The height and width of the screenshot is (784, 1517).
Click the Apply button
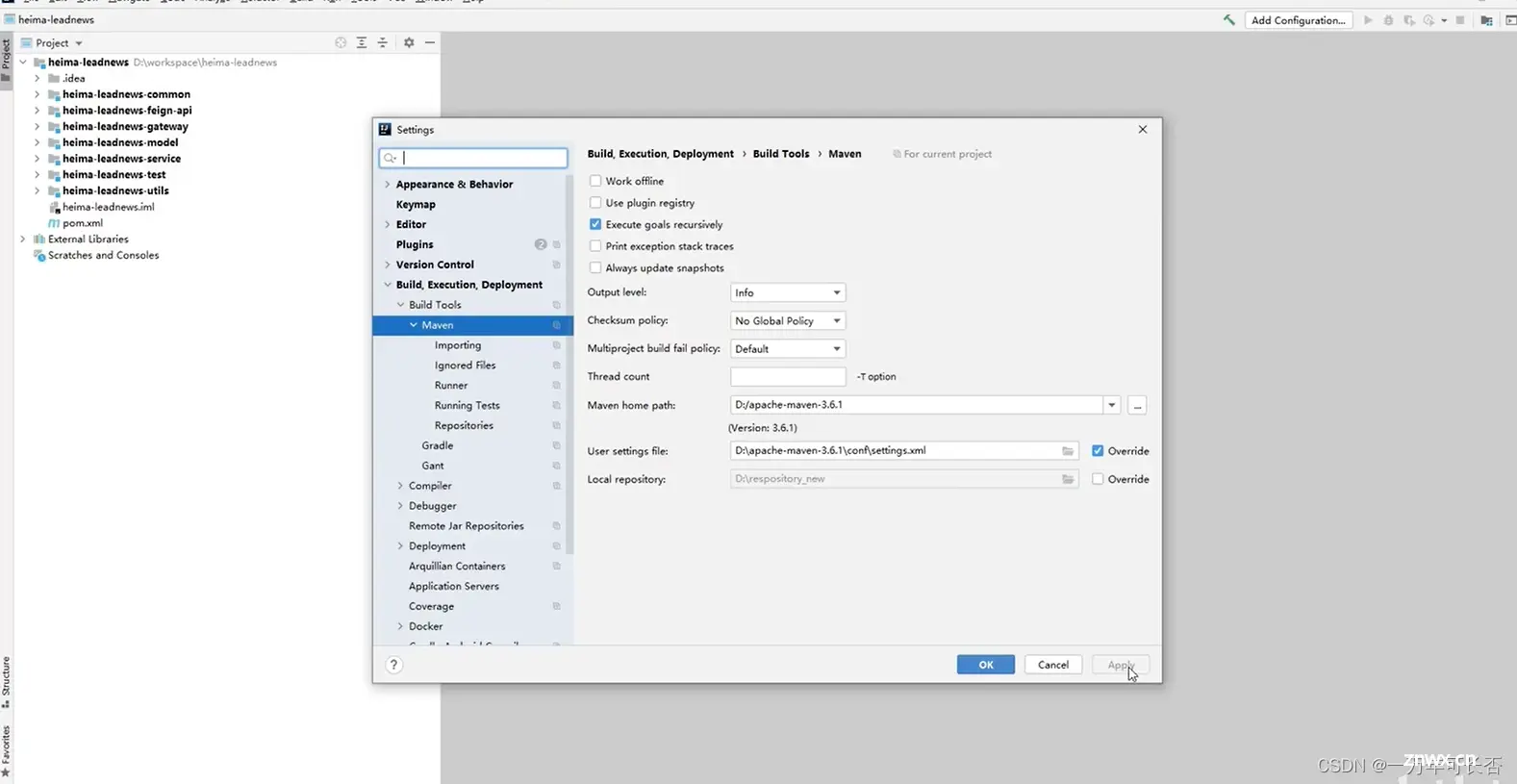[1121, 665]
